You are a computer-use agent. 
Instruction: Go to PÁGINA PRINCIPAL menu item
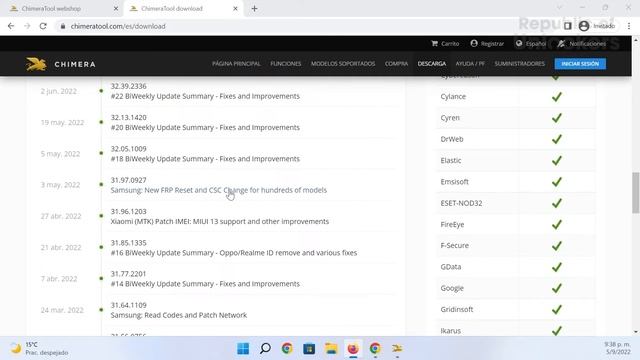[236, 64]
